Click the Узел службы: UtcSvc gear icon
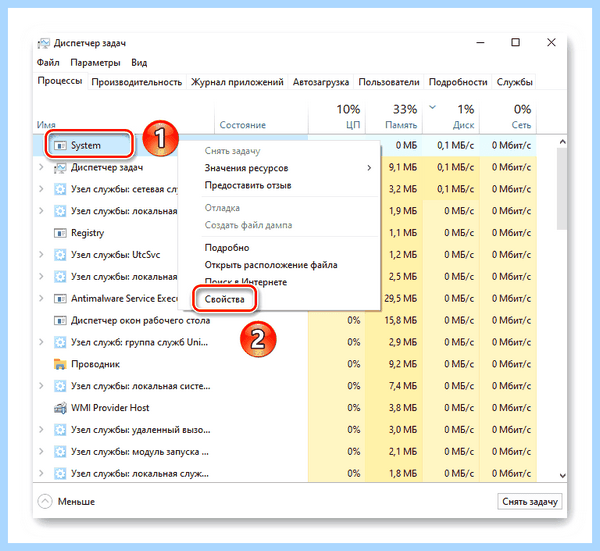600x551 pixels. click(x=60, y=255)
